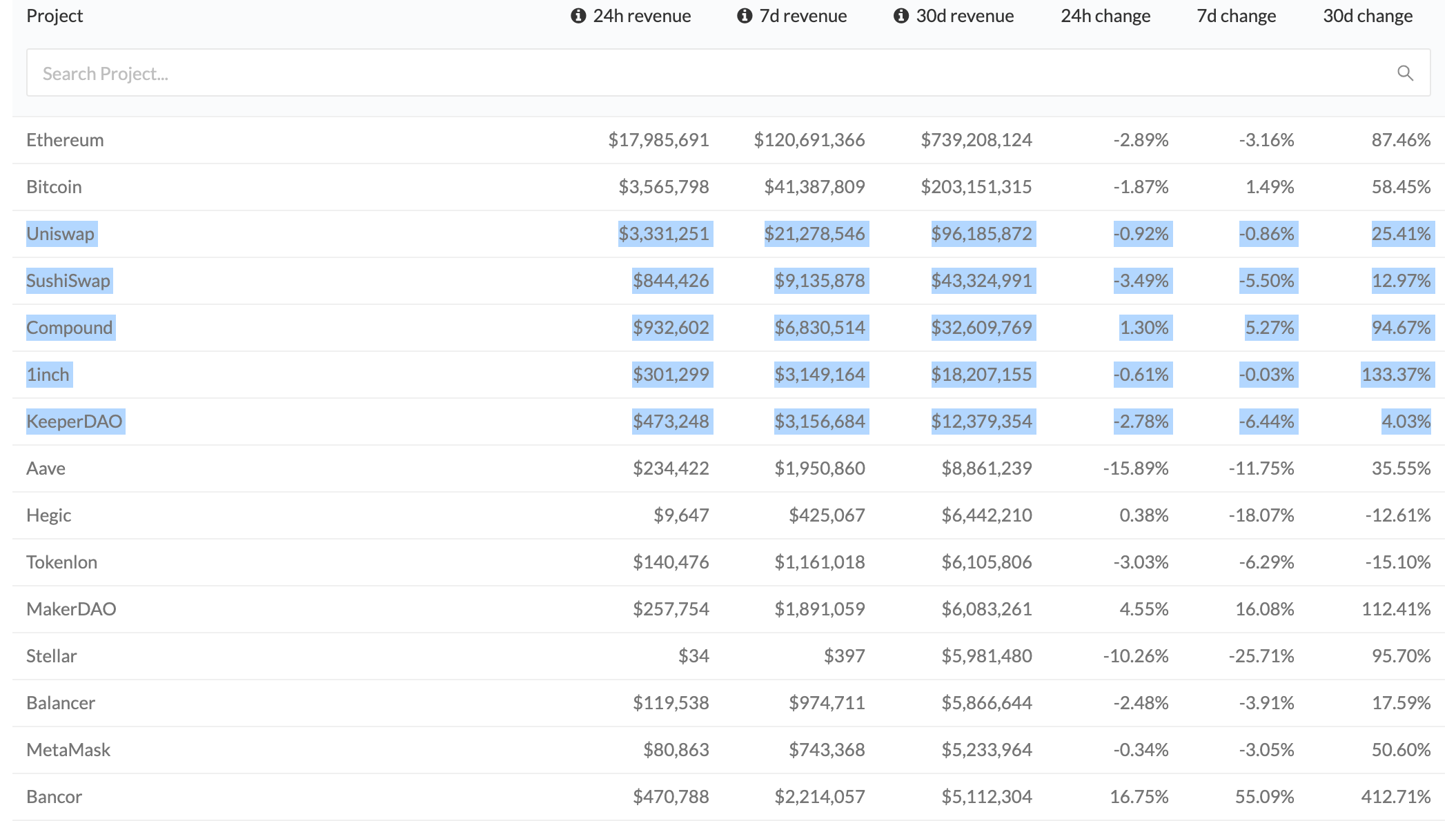
Task: Open the Bitcoin project row
Action: 728,187
